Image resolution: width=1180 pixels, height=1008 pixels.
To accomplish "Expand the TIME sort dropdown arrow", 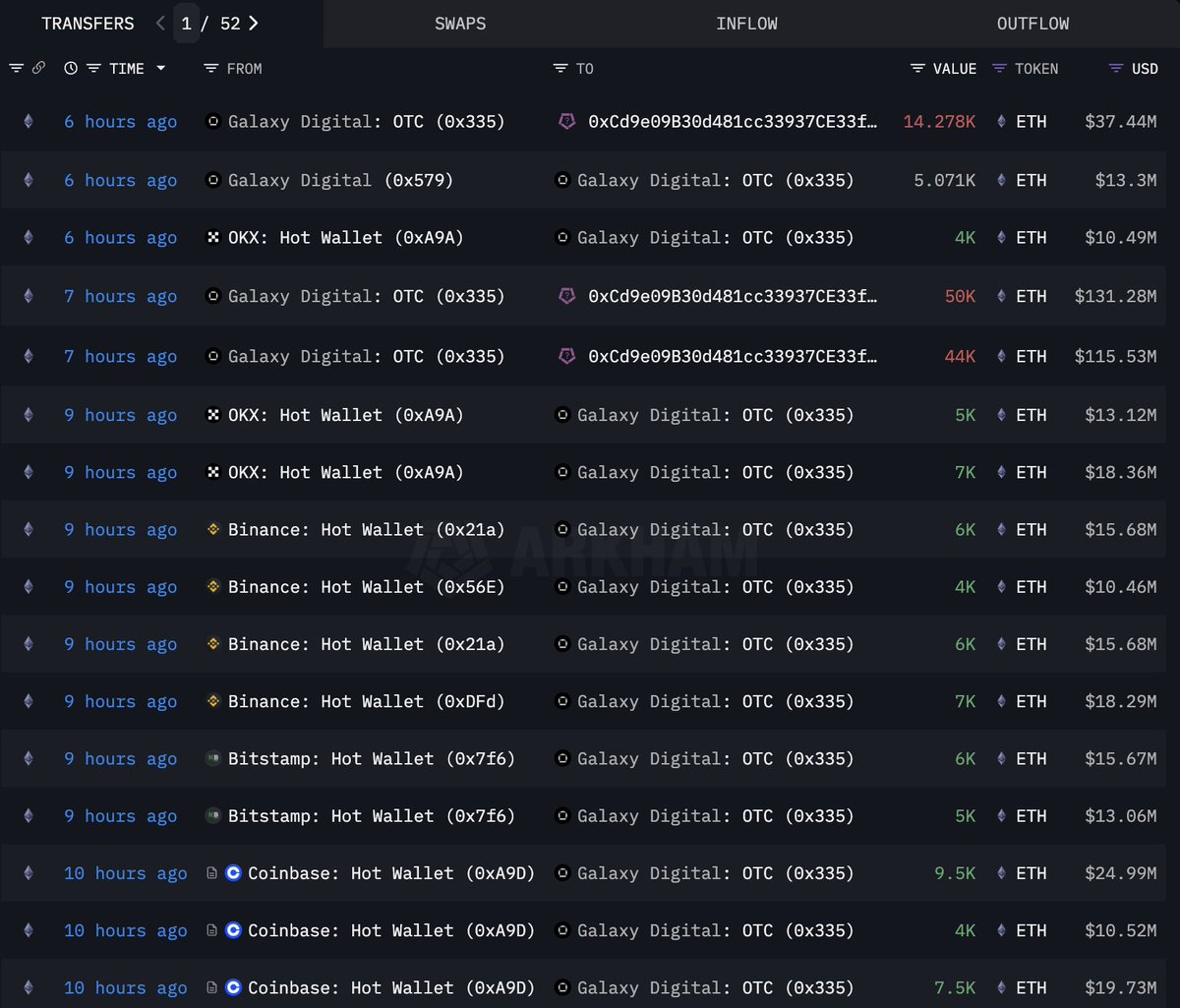I will (160, 68).
